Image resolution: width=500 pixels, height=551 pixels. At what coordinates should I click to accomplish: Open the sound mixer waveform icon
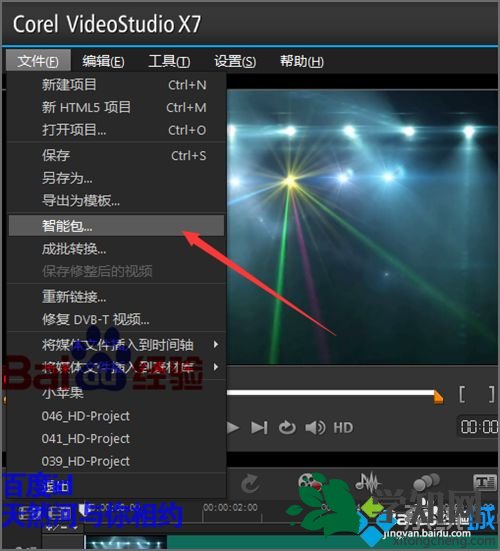[368, 482]
